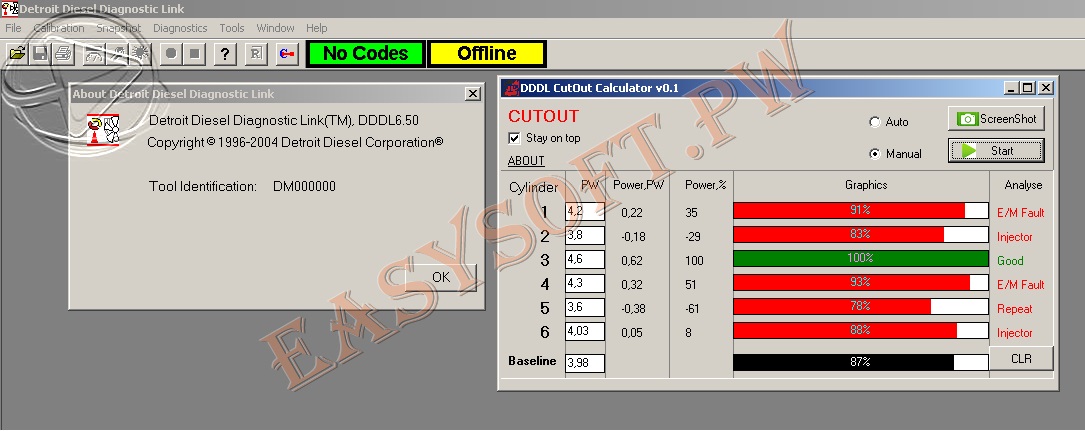This screenshot has height=431, width=1085.
Task: Open the ABOUT link in CutOut Calculator
Action: coord(526,161)
